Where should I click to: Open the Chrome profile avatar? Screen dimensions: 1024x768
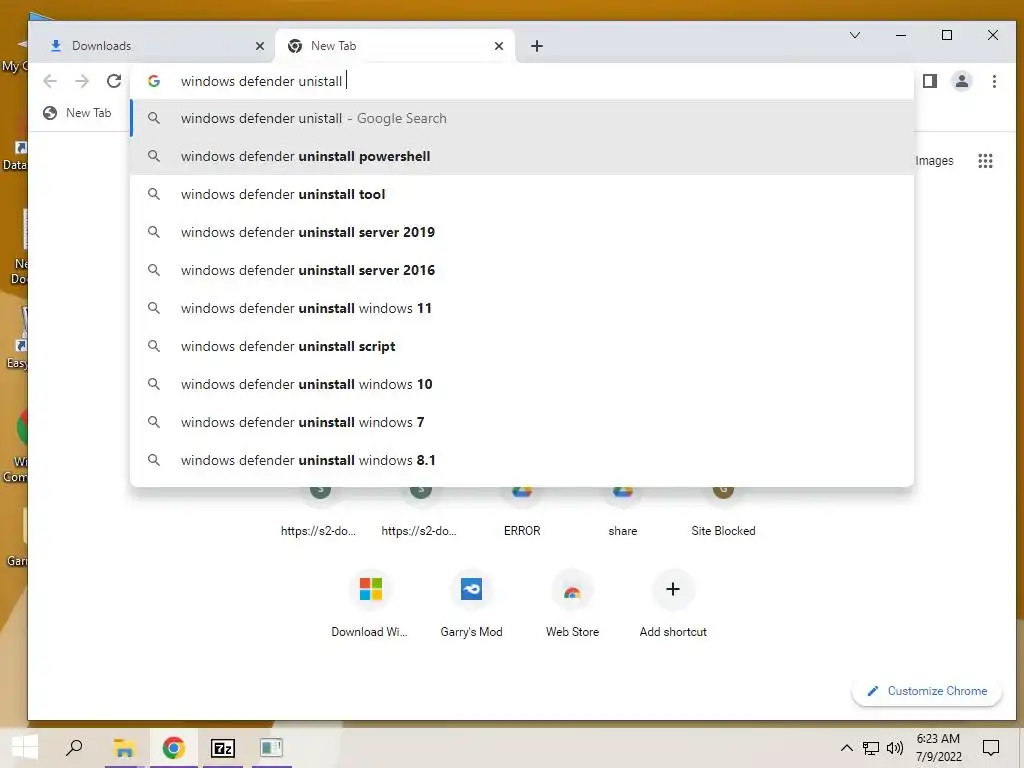coord(961,81)
